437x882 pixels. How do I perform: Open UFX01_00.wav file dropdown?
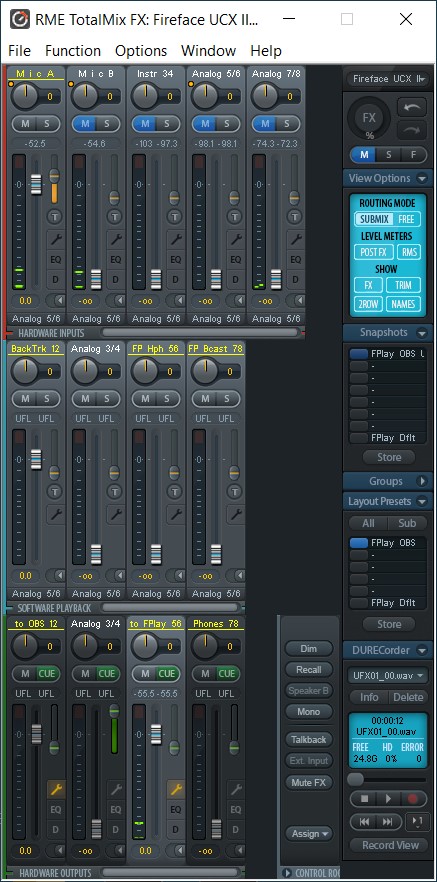[388, 676]
